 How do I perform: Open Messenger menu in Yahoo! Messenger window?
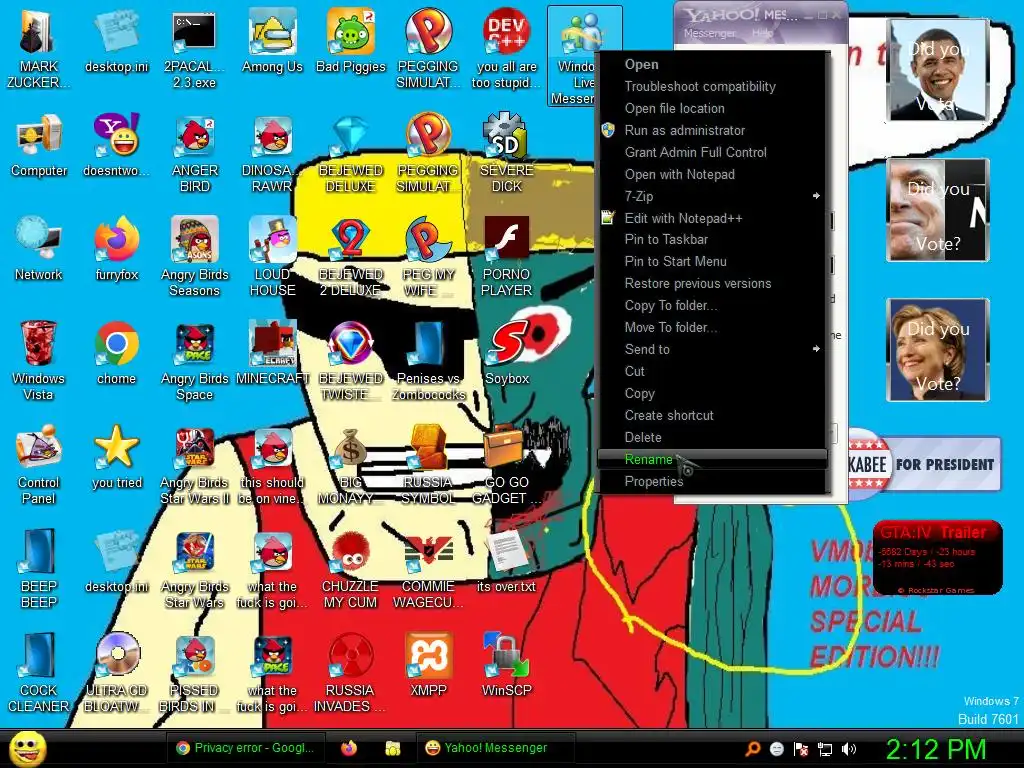709,33
